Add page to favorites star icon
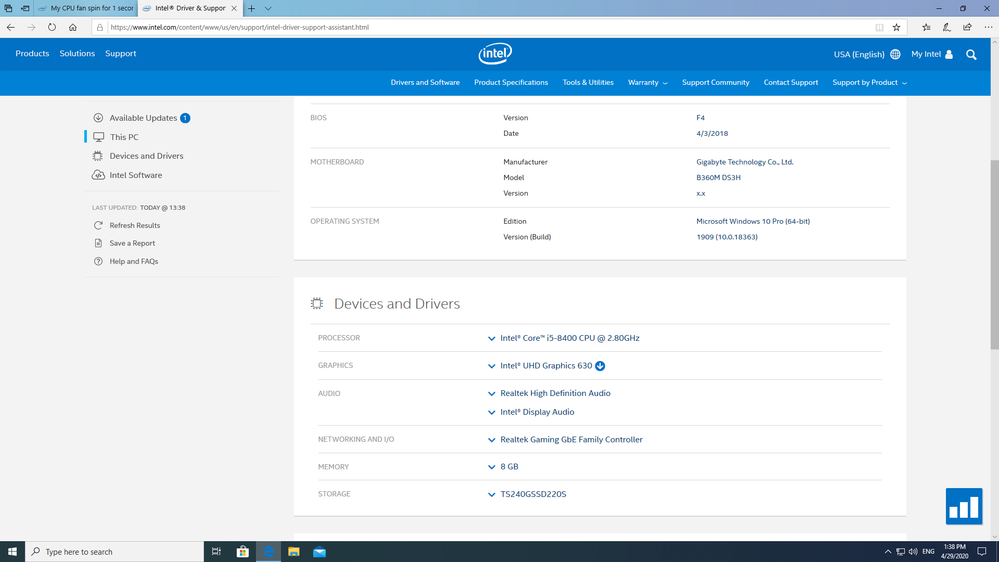This screenshot has height=562, width=999. tap(896, 27)
